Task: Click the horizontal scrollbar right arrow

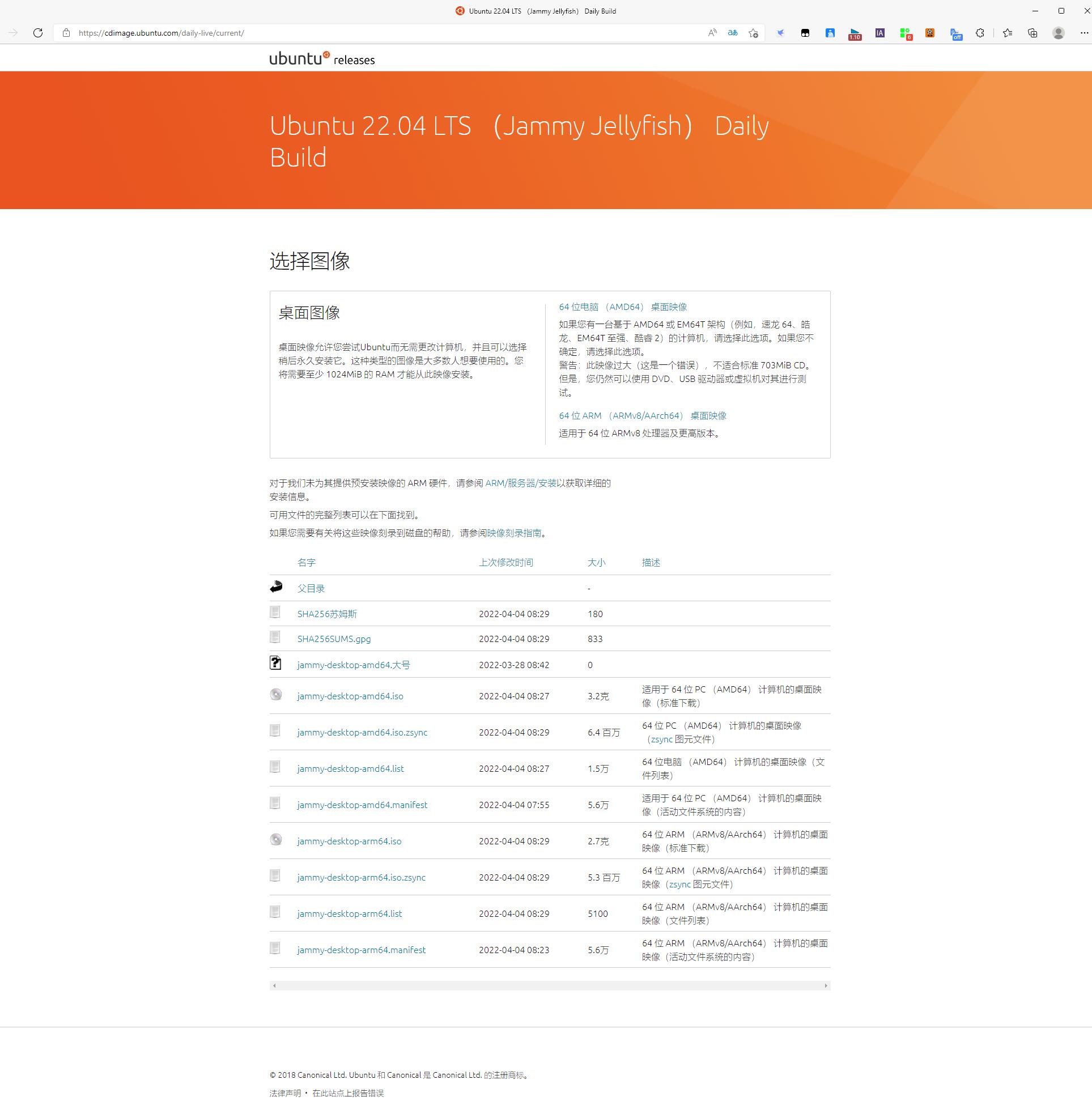Action: (826, 986)
